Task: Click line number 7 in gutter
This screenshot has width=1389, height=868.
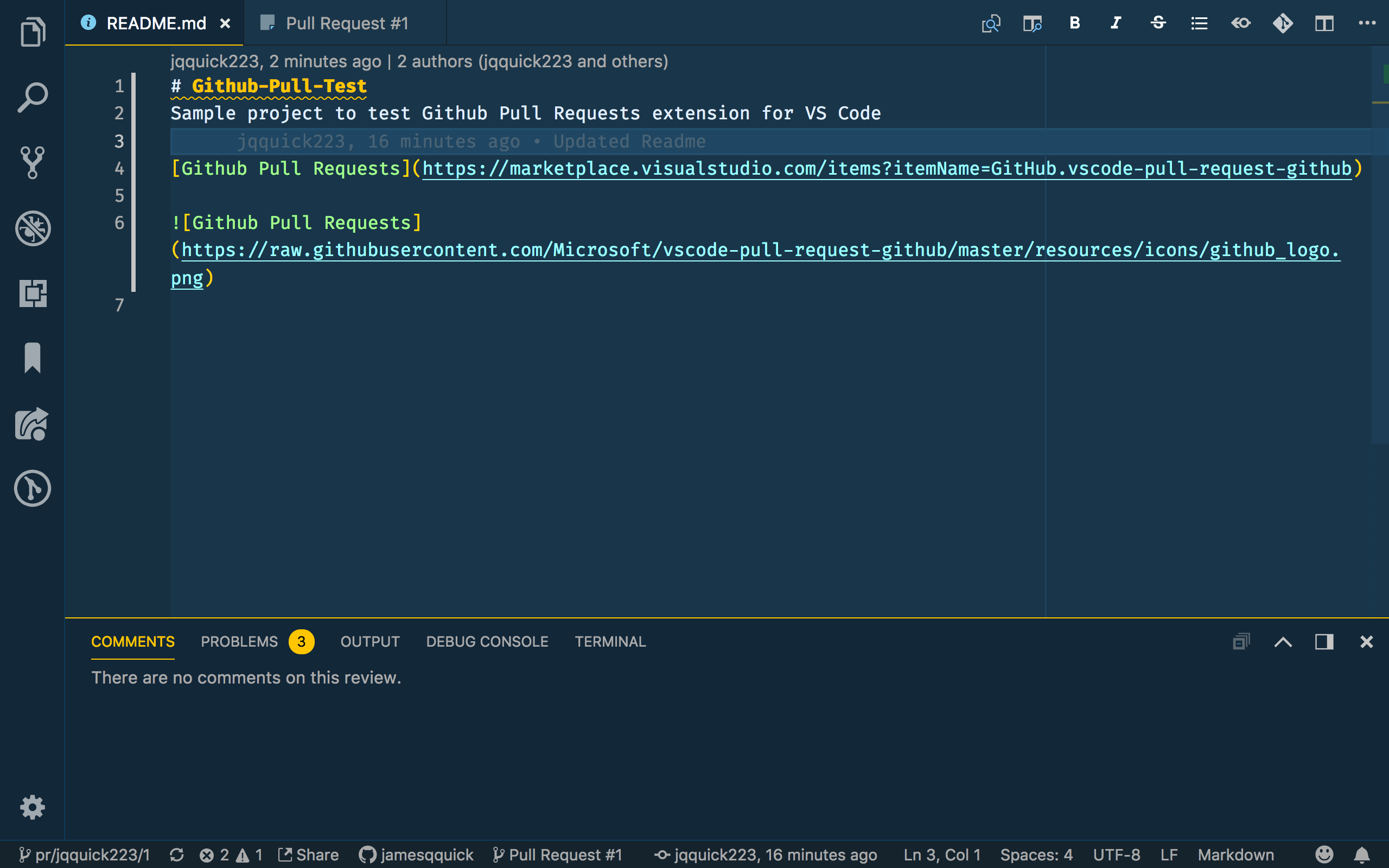Action: 119,305
